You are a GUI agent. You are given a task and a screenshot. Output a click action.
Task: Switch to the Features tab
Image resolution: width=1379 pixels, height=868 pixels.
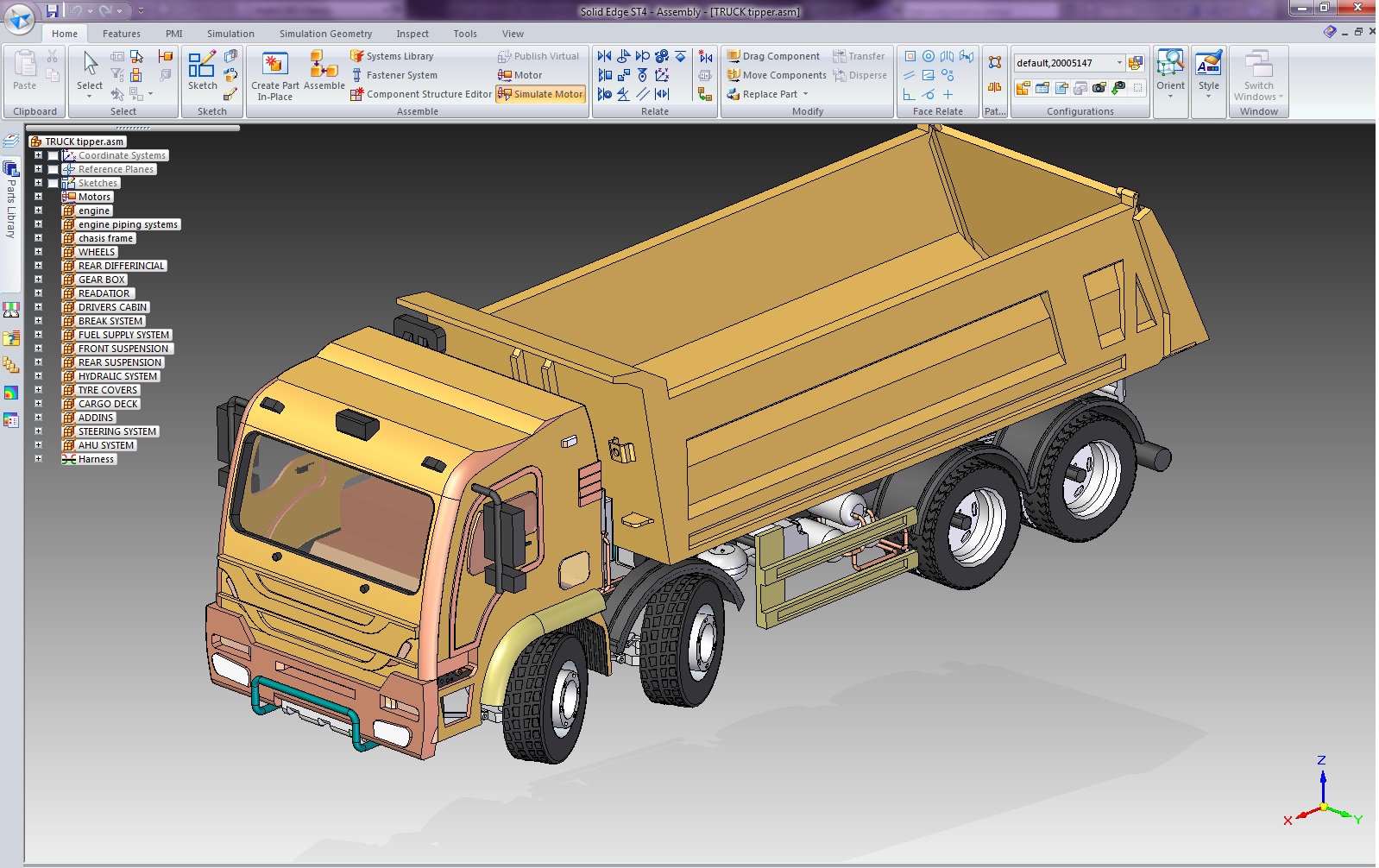click(122, 34)
